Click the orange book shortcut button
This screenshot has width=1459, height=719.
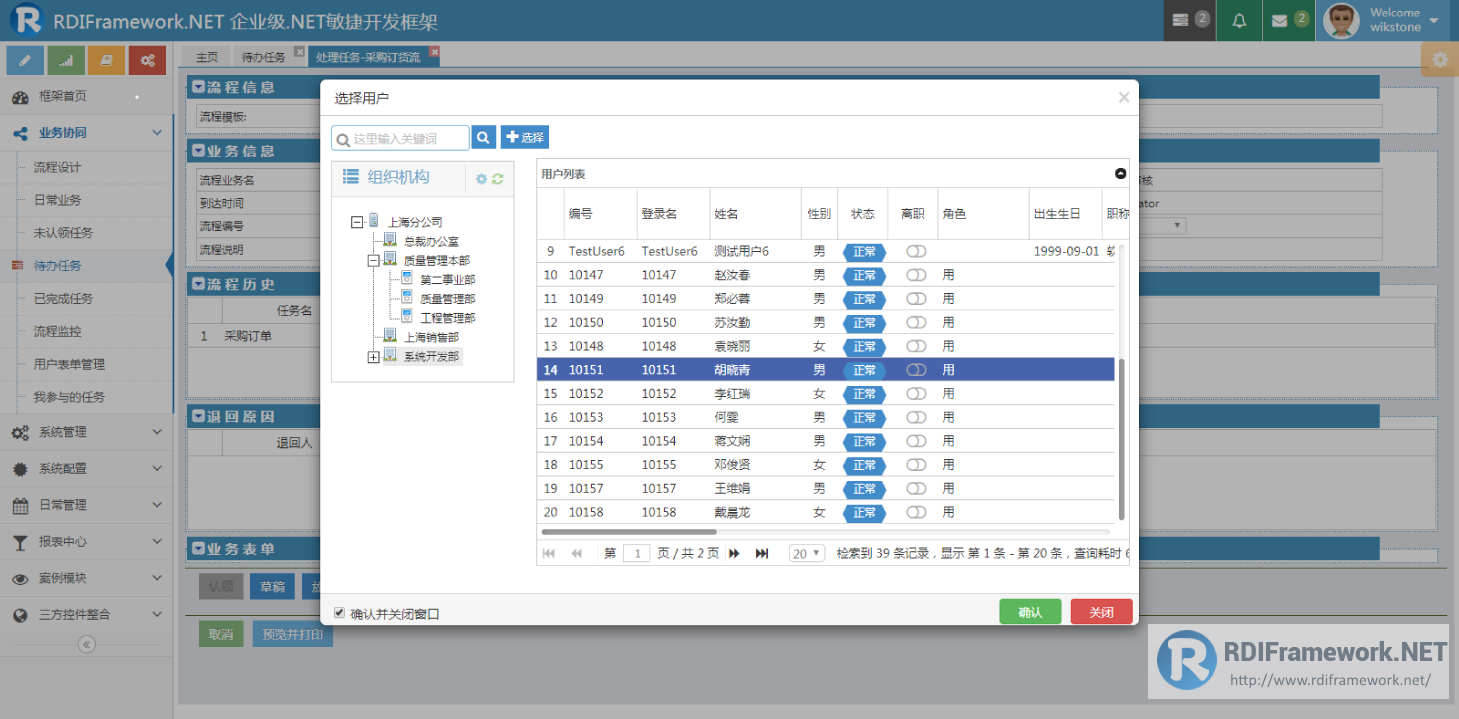[106, 61]
